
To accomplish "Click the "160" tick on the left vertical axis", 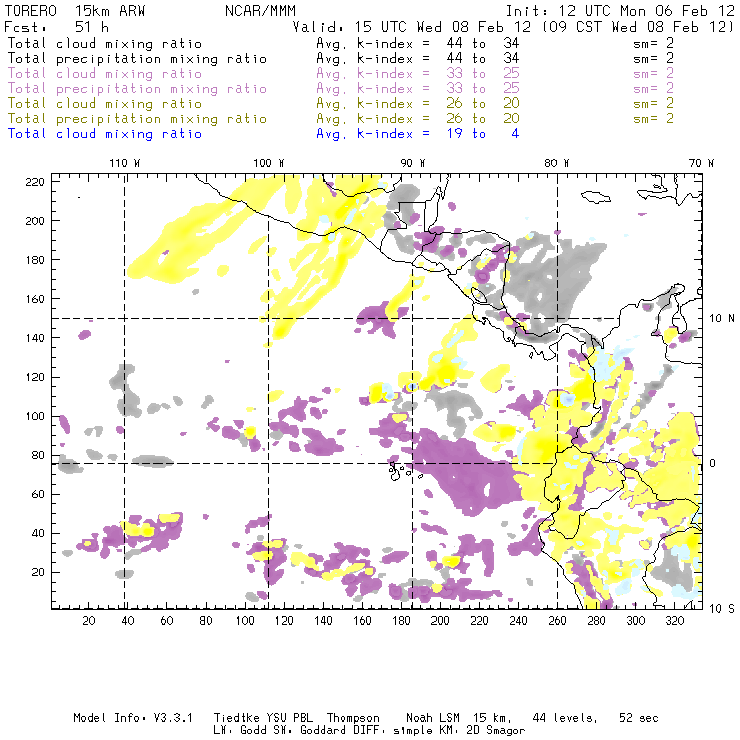I will coord(35,299).
